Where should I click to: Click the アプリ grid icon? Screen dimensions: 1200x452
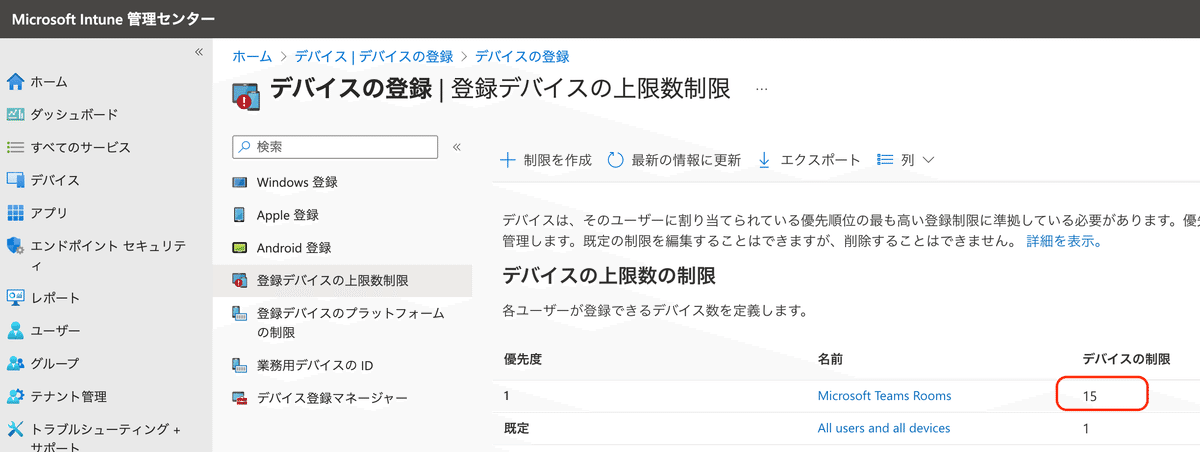pyautogui.click(x=15, y=212)
